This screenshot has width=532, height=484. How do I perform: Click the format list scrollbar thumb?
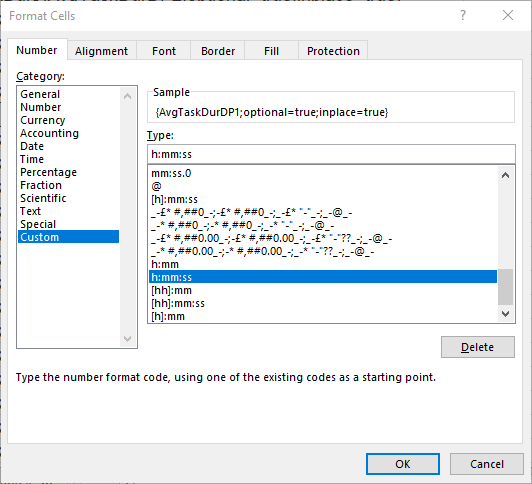(x=506, y=287)
